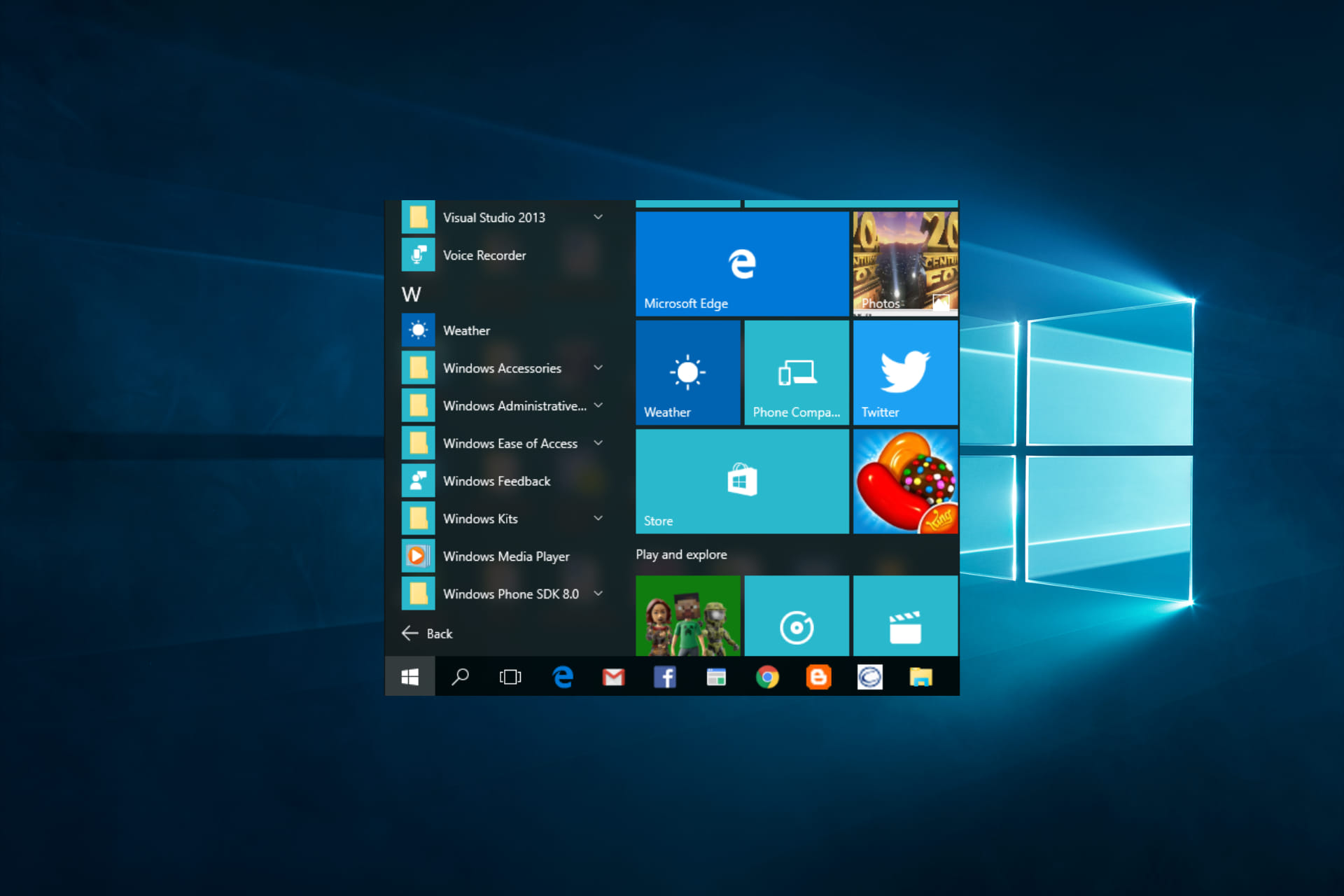
Task: Open Voice Recorder from app list
Action: coord(484,255)
